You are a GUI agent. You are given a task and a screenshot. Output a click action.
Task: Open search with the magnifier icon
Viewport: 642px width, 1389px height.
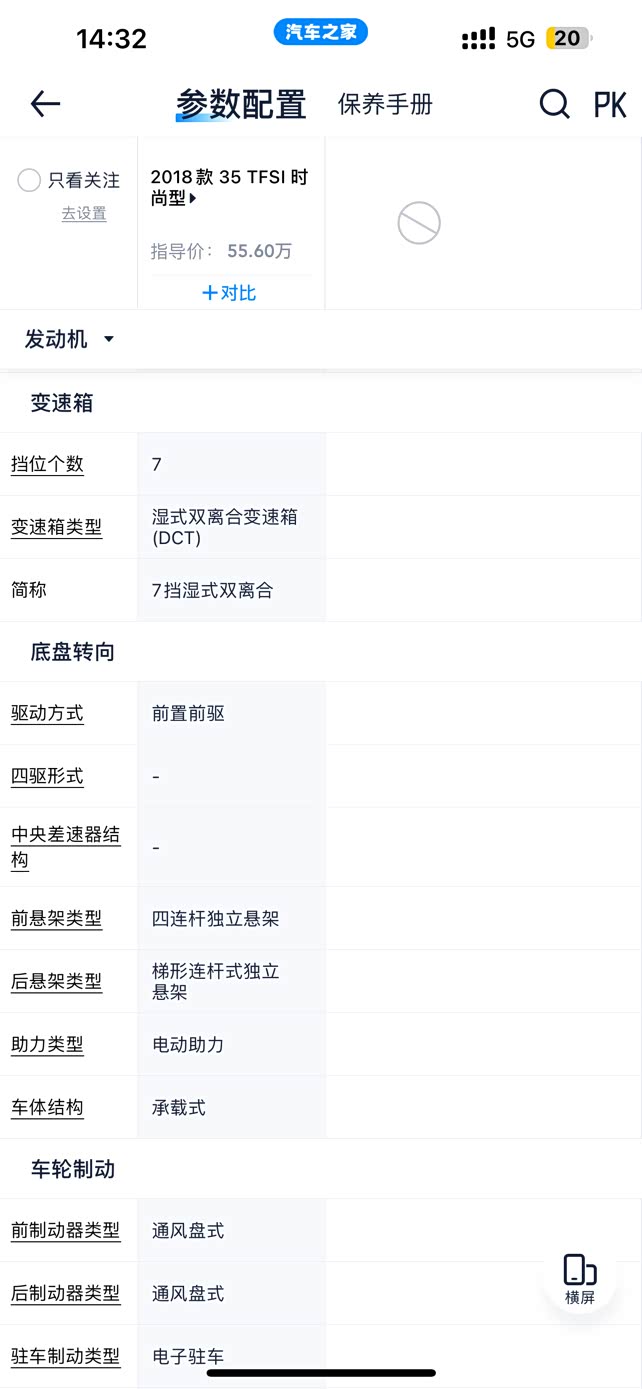coord(554,103)
